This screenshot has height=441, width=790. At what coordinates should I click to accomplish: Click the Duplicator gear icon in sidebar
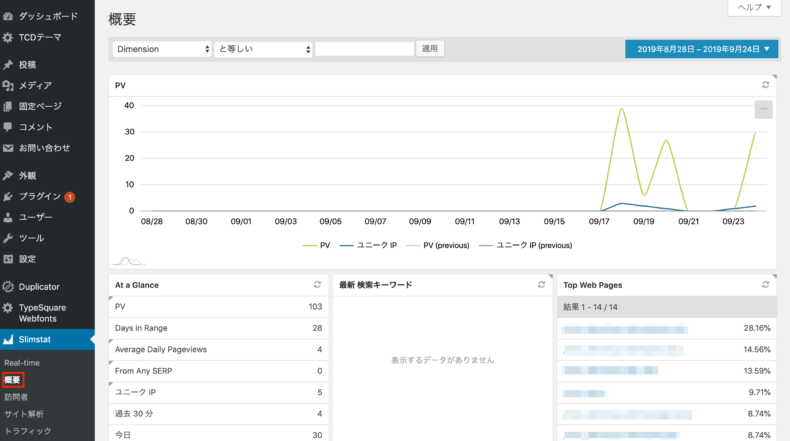coord(9,286)
